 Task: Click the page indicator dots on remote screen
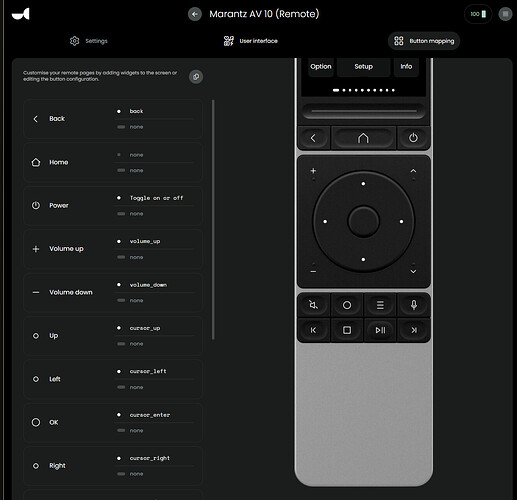(x=364, y=90)
